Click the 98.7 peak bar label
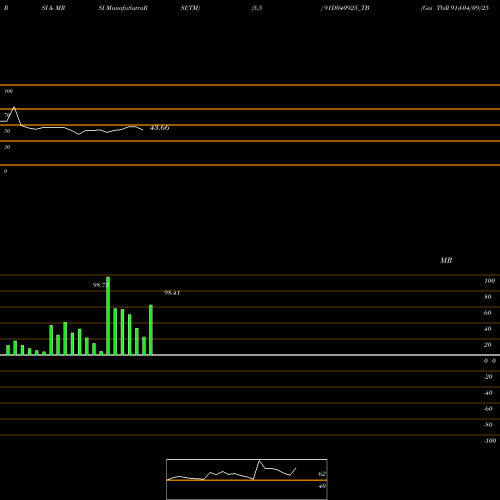500x500 pixels. [x=100, y=285]
